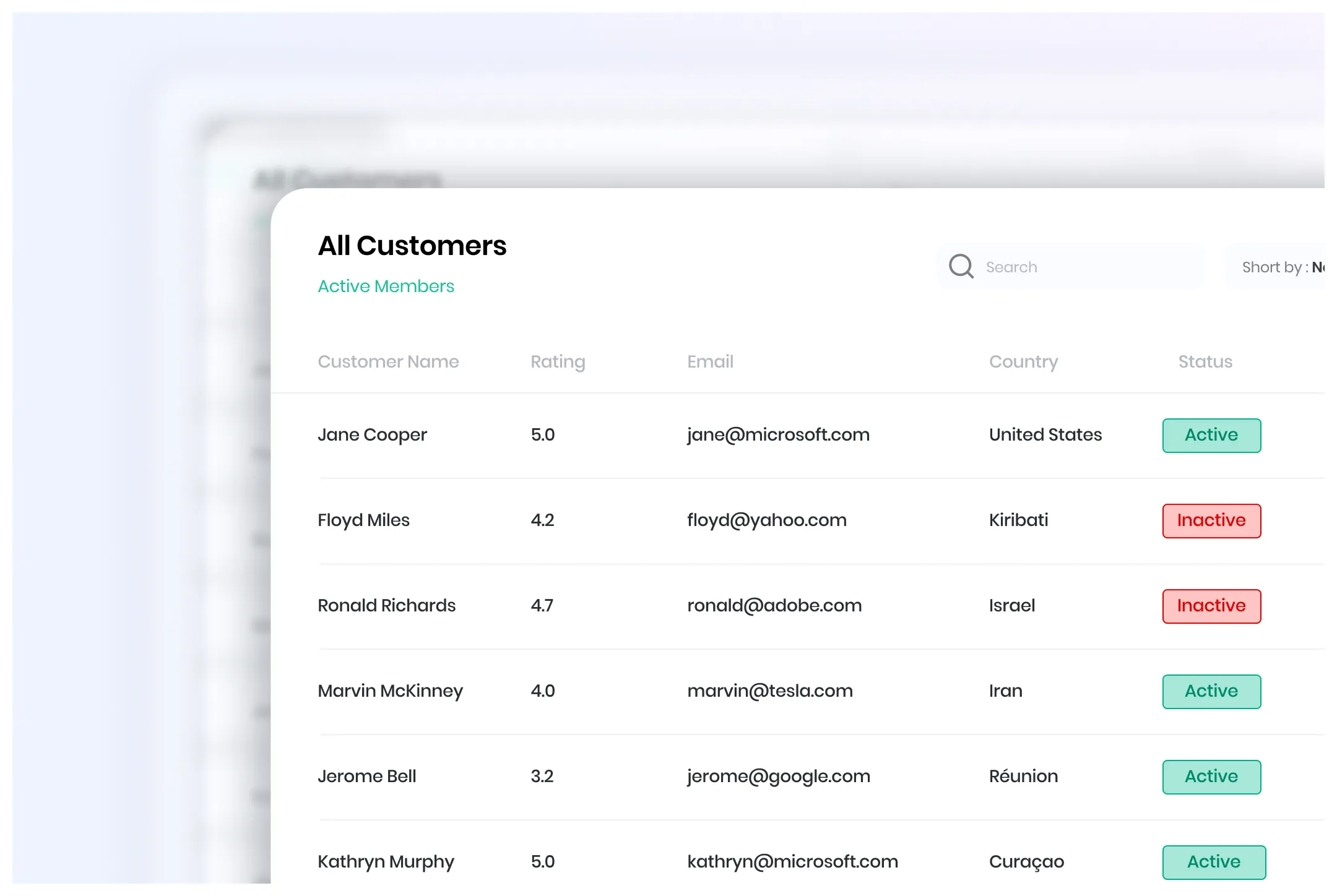Screen dimensions: 1337x896
Task: Click Marvin McKinney's 4.0 rating
Action: pos(542,691)
